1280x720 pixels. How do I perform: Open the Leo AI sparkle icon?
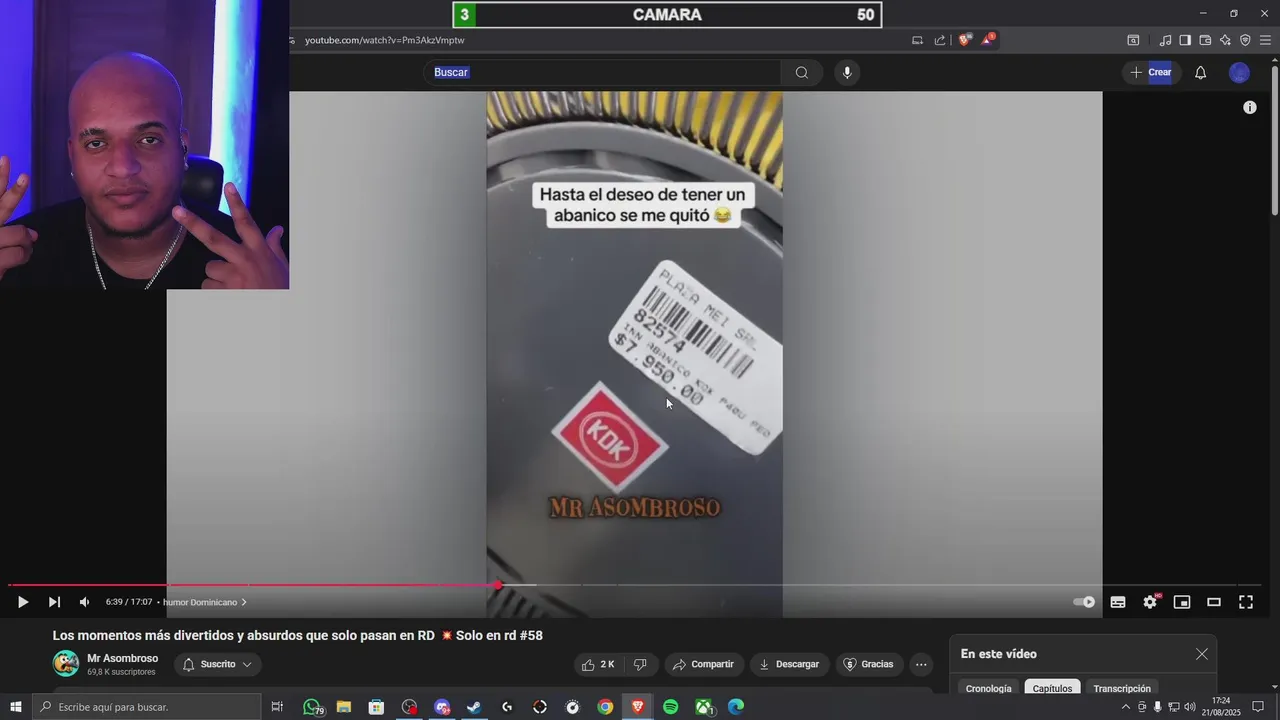click(1225, 40)
